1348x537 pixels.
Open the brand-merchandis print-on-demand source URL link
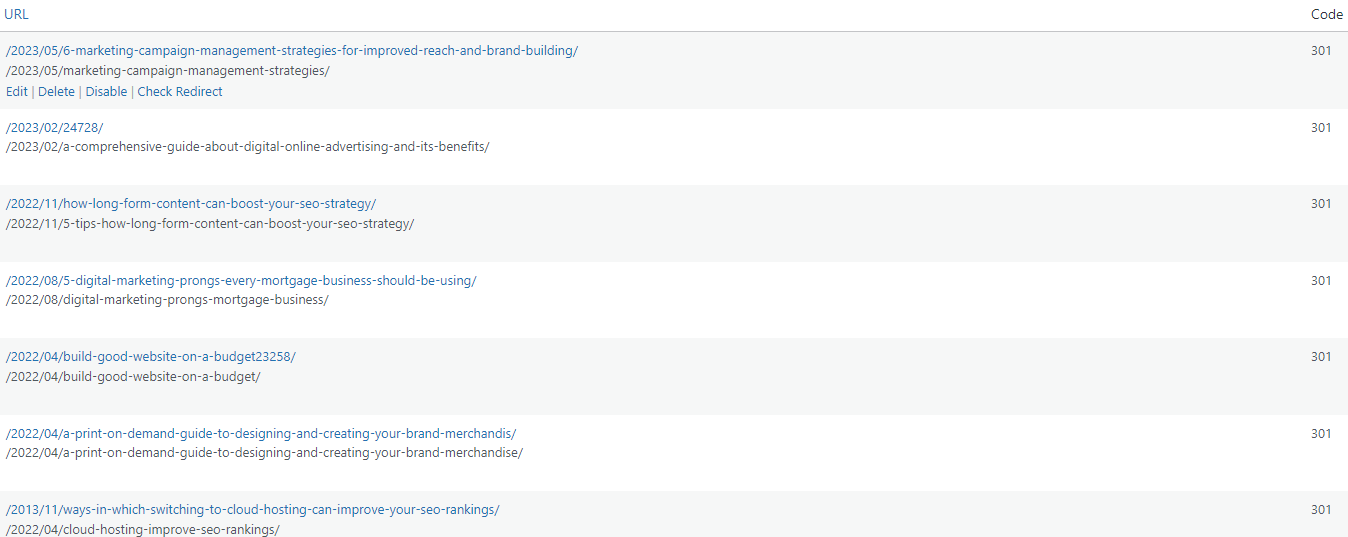tap(260, 434)
